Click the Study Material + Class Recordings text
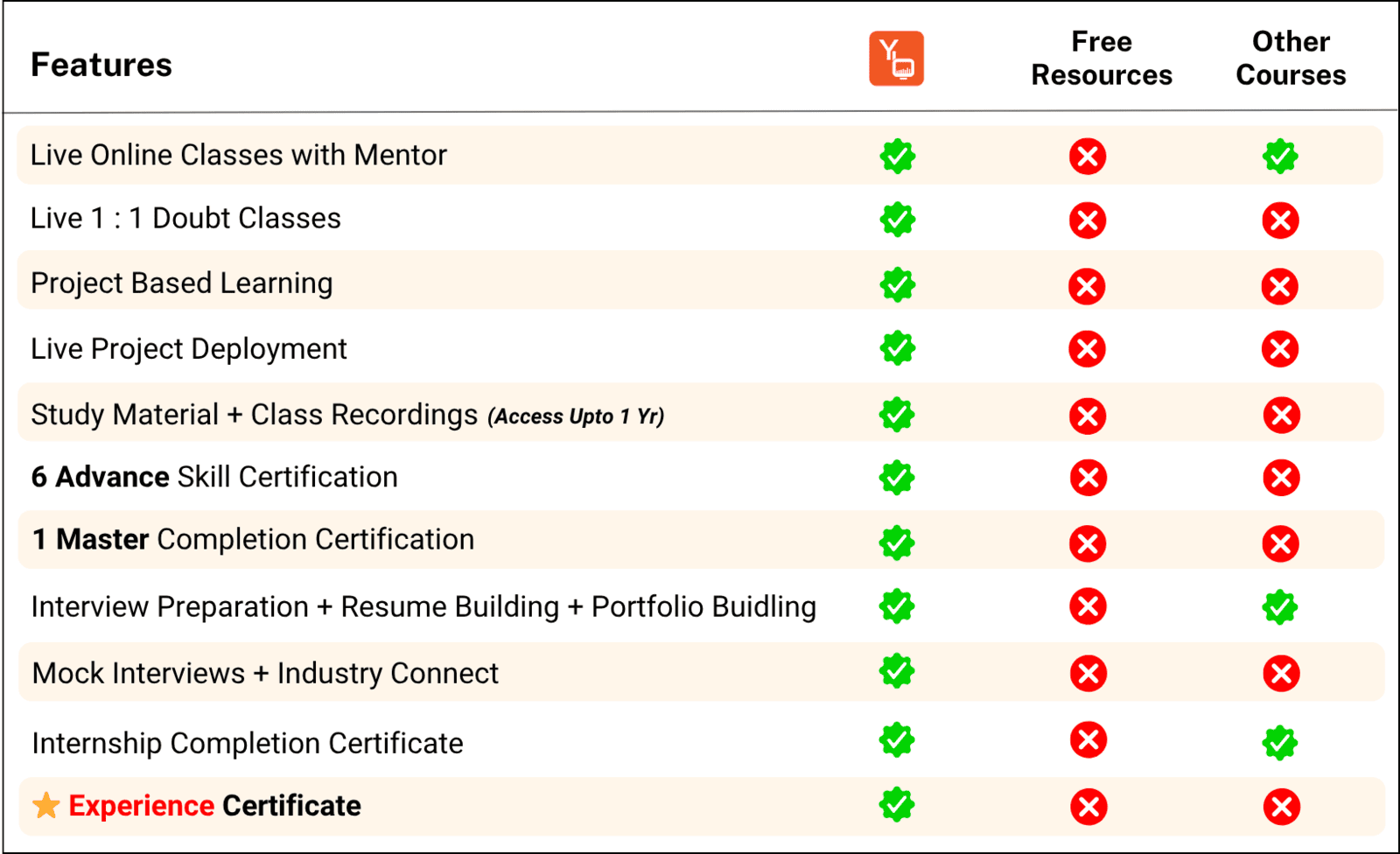Screen dimensions: 1400x854 click(255, 415)
